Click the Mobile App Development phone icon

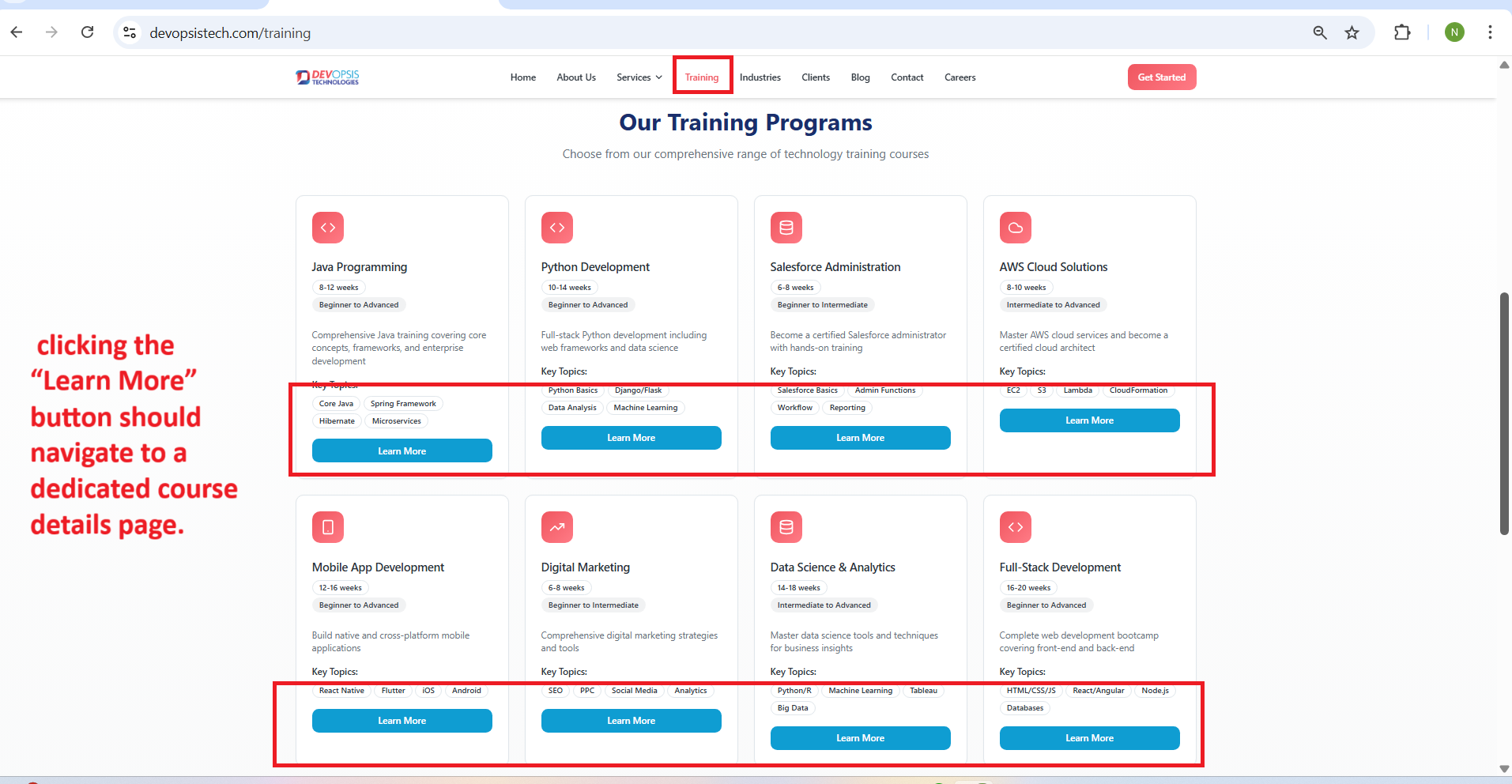tap(328, 527)
